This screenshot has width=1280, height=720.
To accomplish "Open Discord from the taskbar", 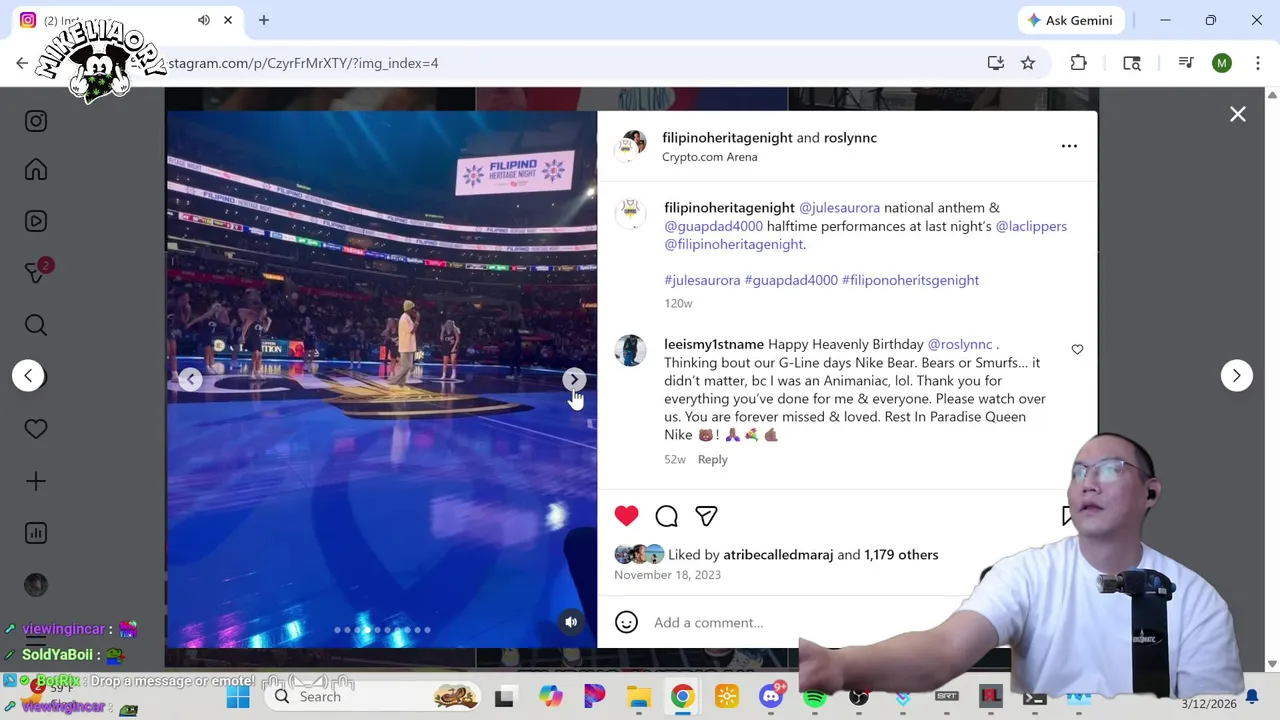I will [x=771, y=697].
